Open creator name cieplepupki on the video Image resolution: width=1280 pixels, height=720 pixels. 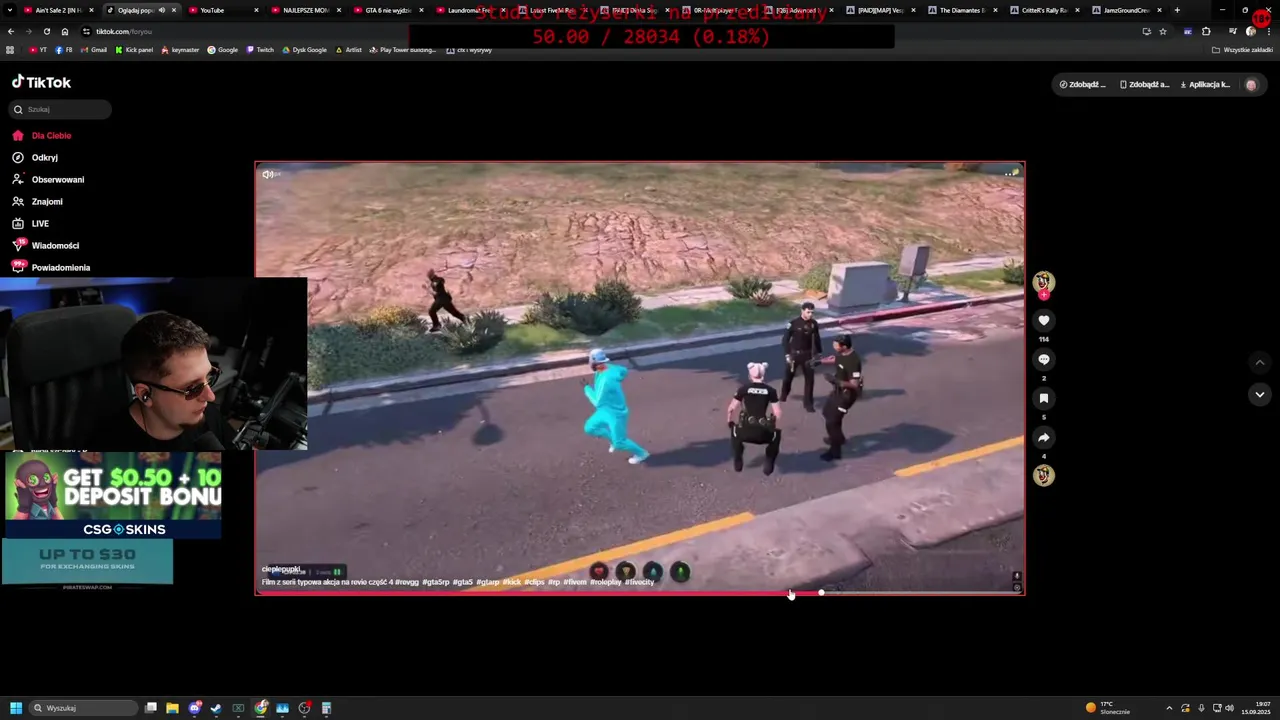point(281,569)
